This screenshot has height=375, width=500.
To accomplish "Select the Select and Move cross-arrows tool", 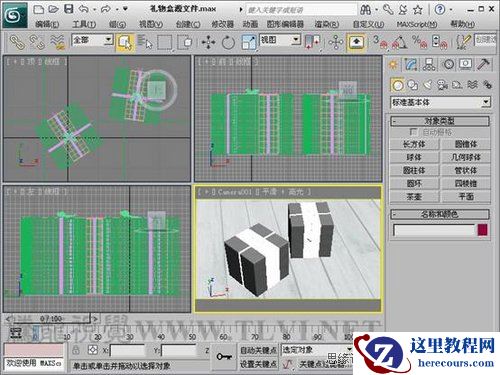I will 208,43.
